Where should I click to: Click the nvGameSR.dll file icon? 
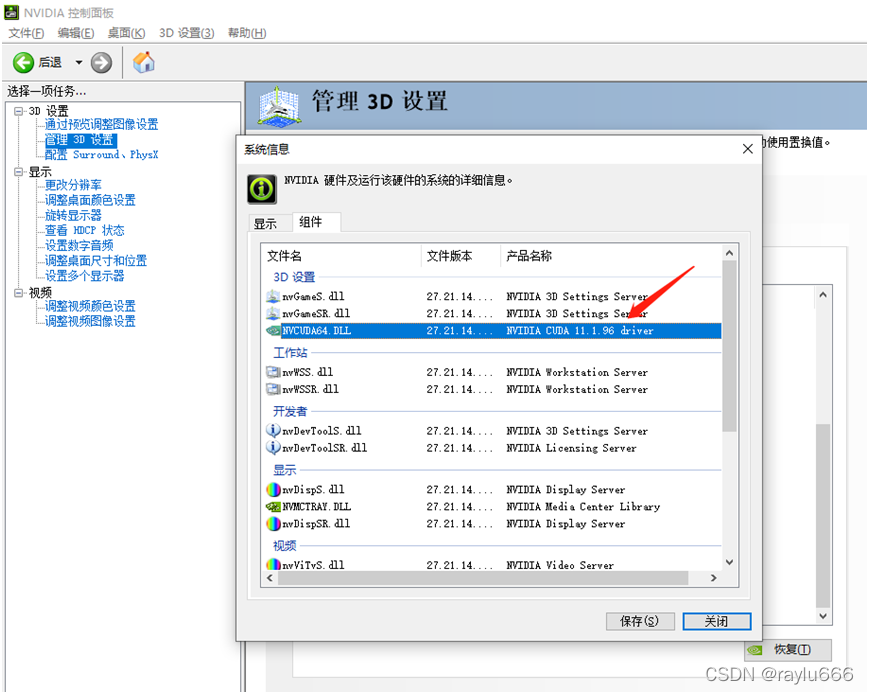273,314
